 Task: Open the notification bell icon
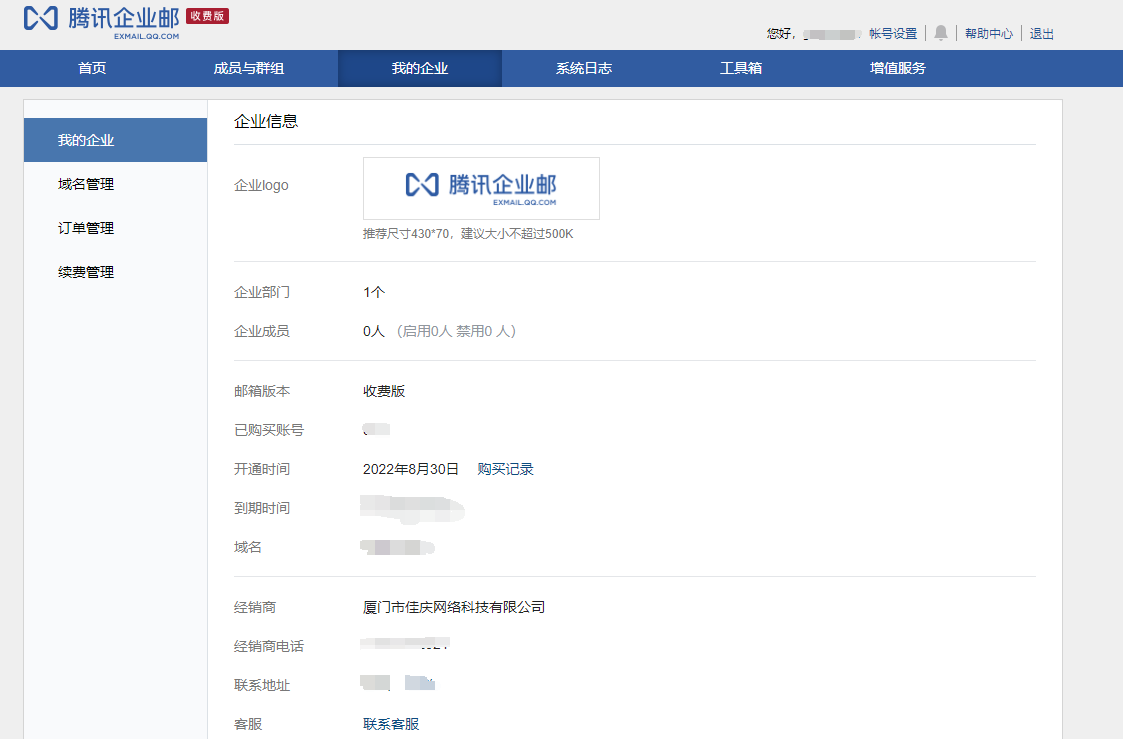point(941,33)
